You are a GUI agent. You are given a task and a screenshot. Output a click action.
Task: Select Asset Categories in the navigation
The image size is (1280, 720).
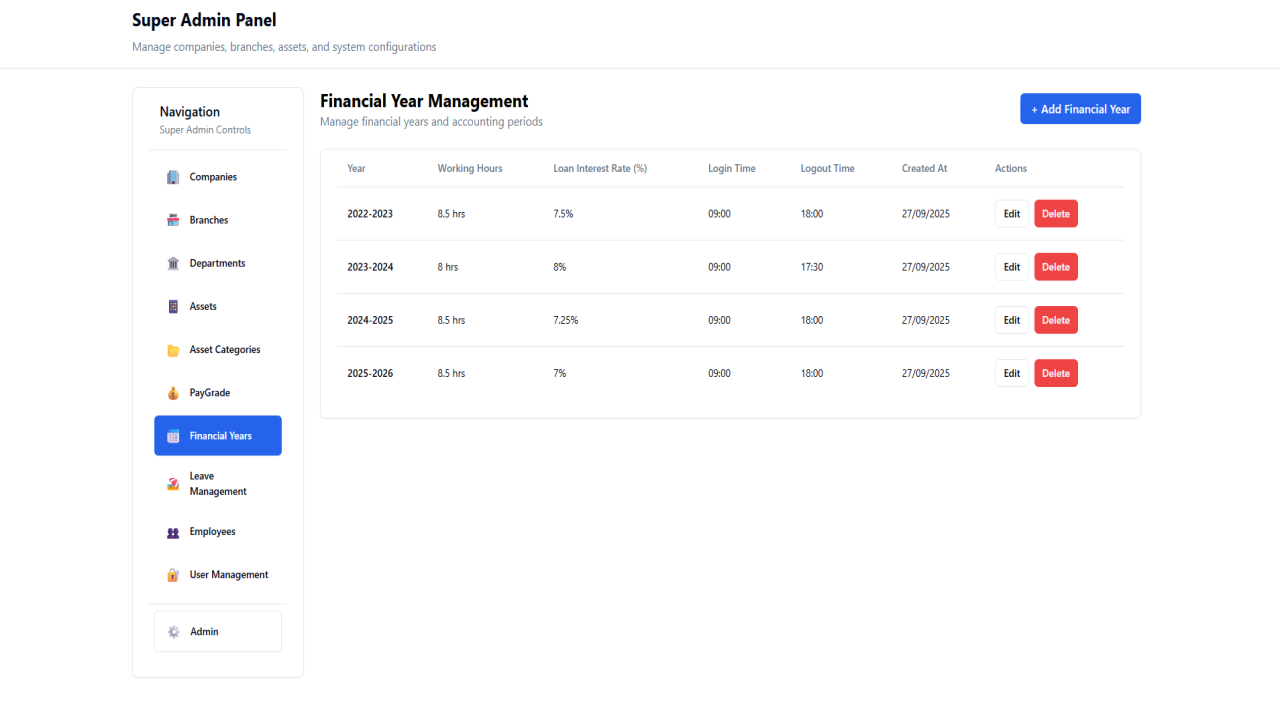point(218,350)
